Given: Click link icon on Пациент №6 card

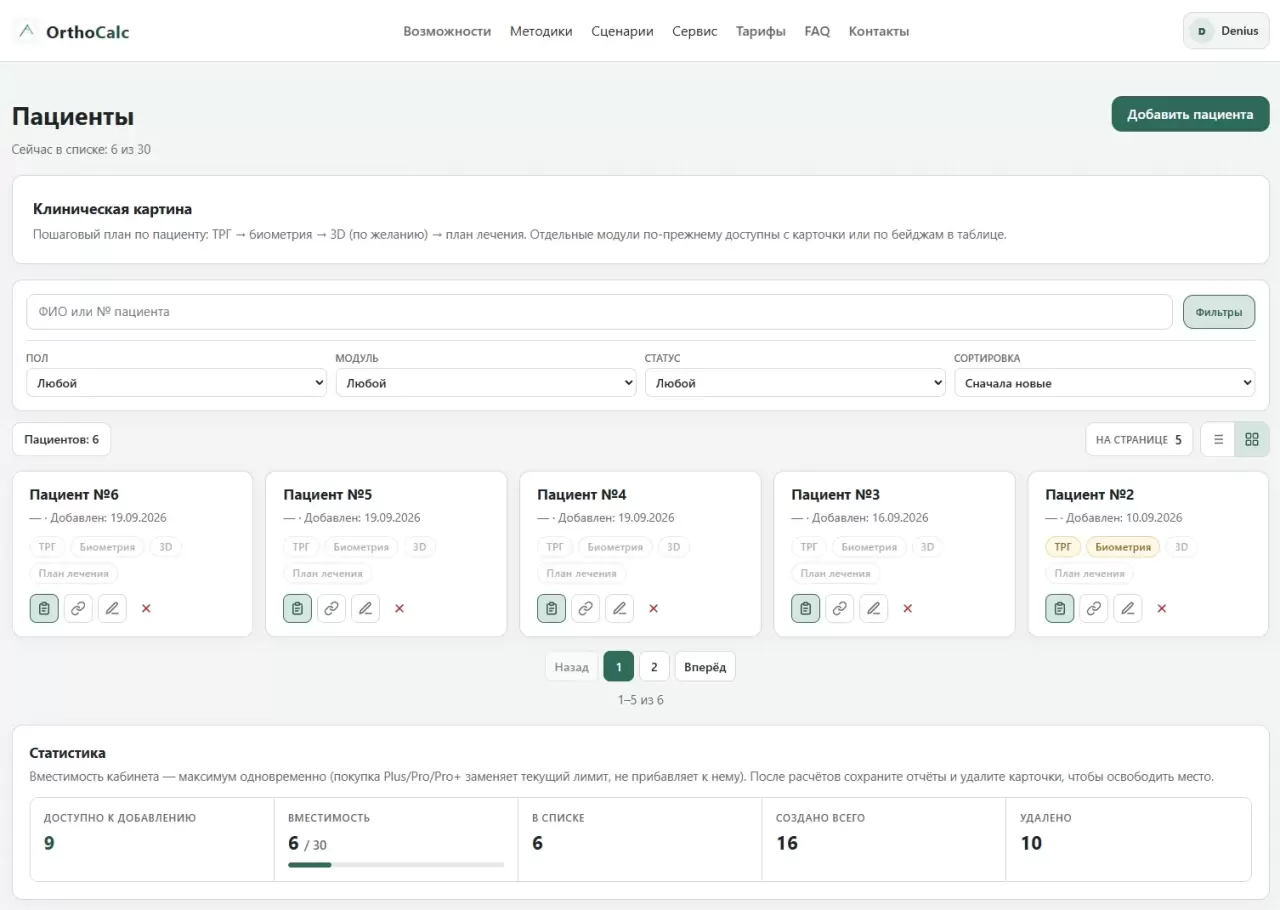Looking at the screenshot, I should click(78, 608).
